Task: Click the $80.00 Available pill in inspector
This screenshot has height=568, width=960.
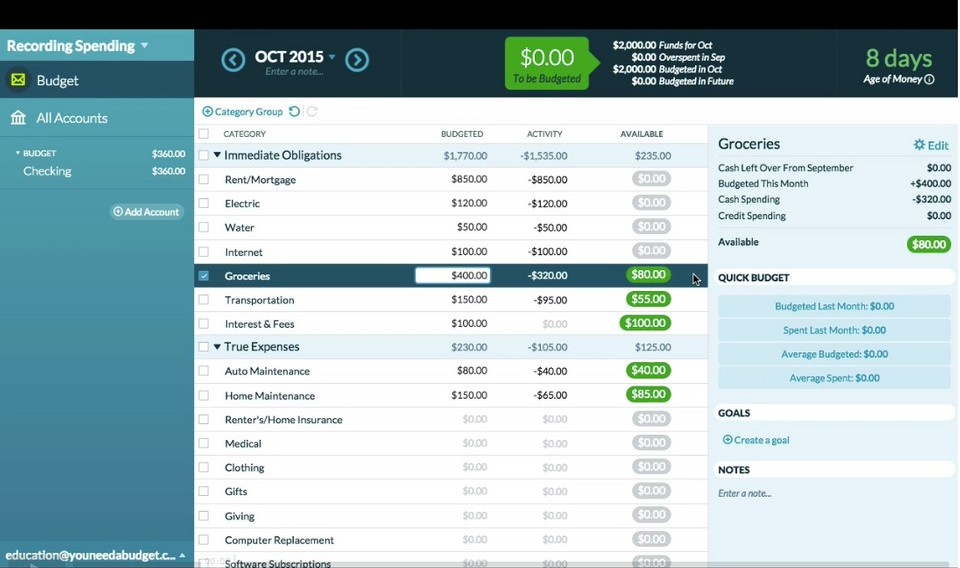Action: [929, 244]
